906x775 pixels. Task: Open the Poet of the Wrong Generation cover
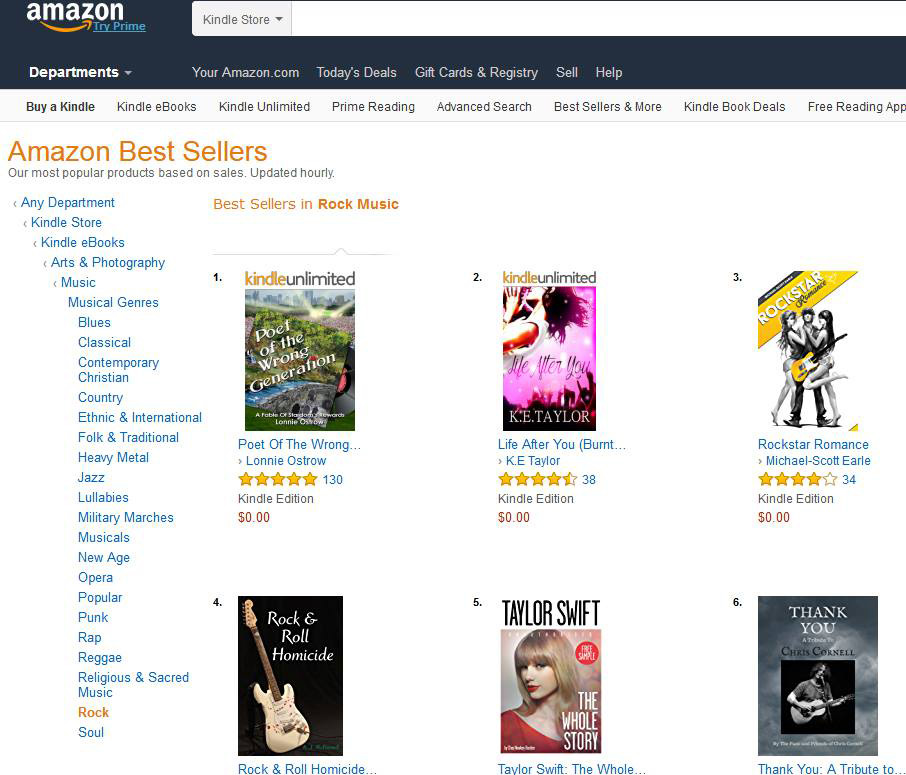(300, 360)
